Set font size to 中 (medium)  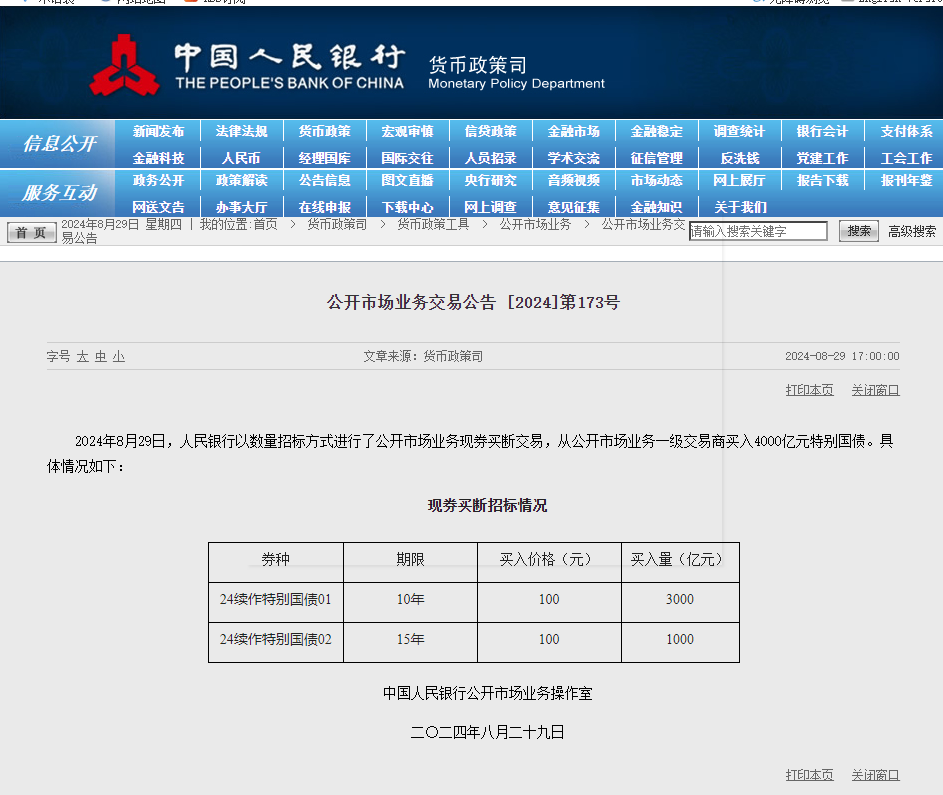point(101,356)
